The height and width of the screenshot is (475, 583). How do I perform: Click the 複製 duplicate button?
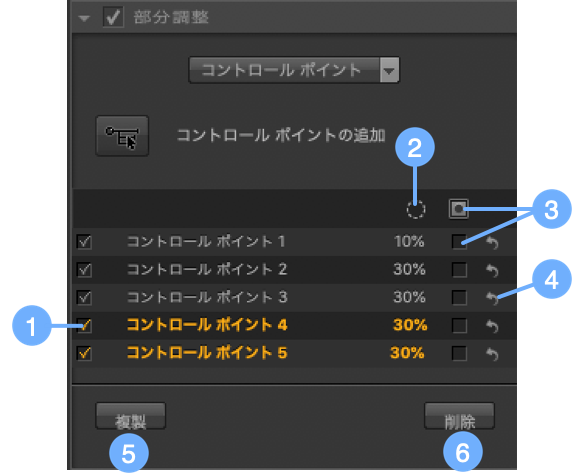[x=131, y=416]
